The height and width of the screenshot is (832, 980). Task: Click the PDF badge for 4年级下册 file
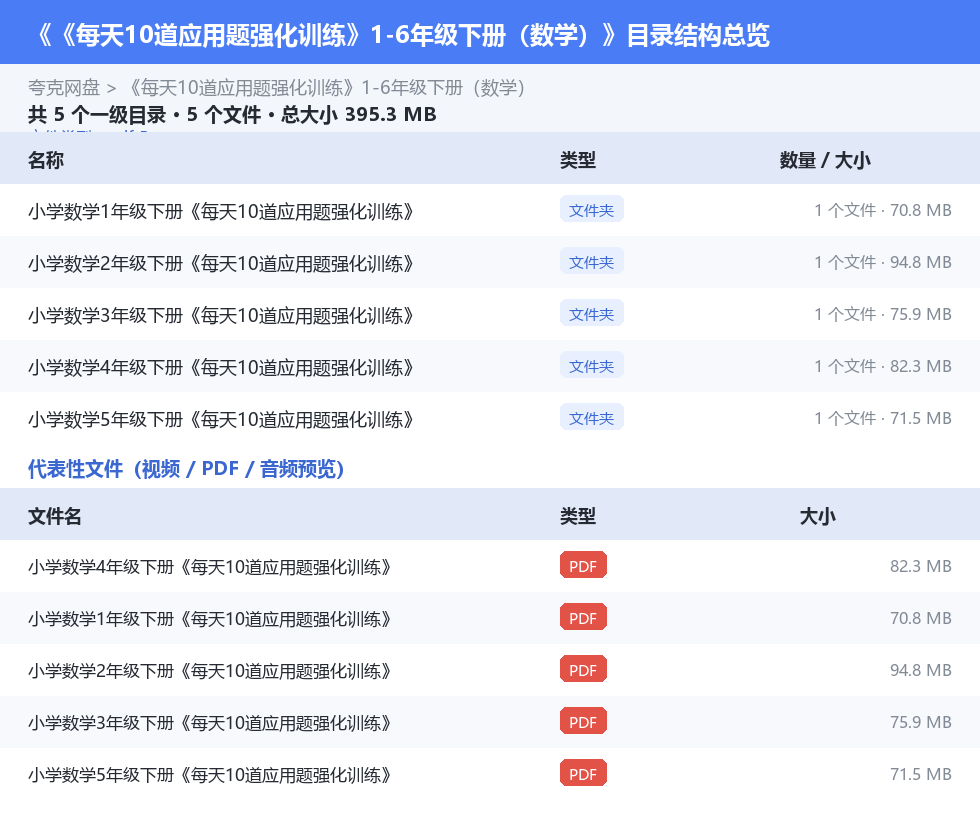(x=583, y=566)
